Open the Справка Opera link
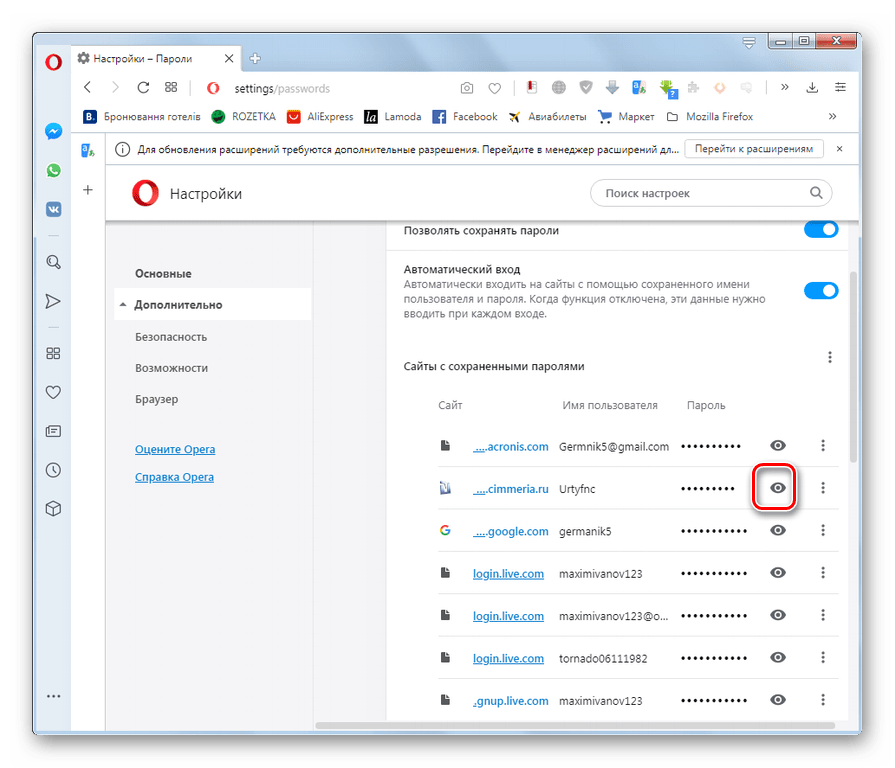 click(174, 477)
